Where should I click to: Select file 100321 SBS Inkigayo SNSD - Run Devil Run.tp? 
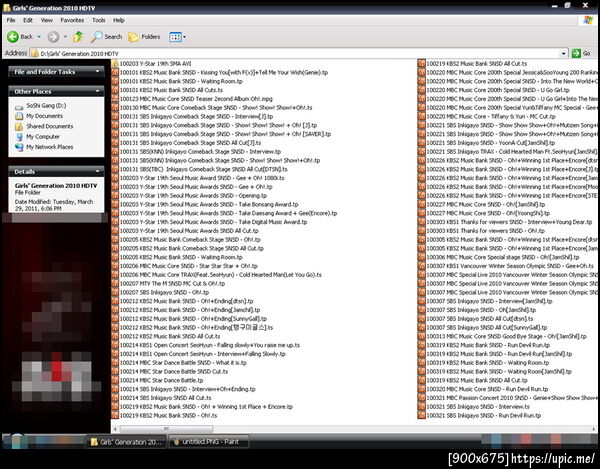pos(480,415)
